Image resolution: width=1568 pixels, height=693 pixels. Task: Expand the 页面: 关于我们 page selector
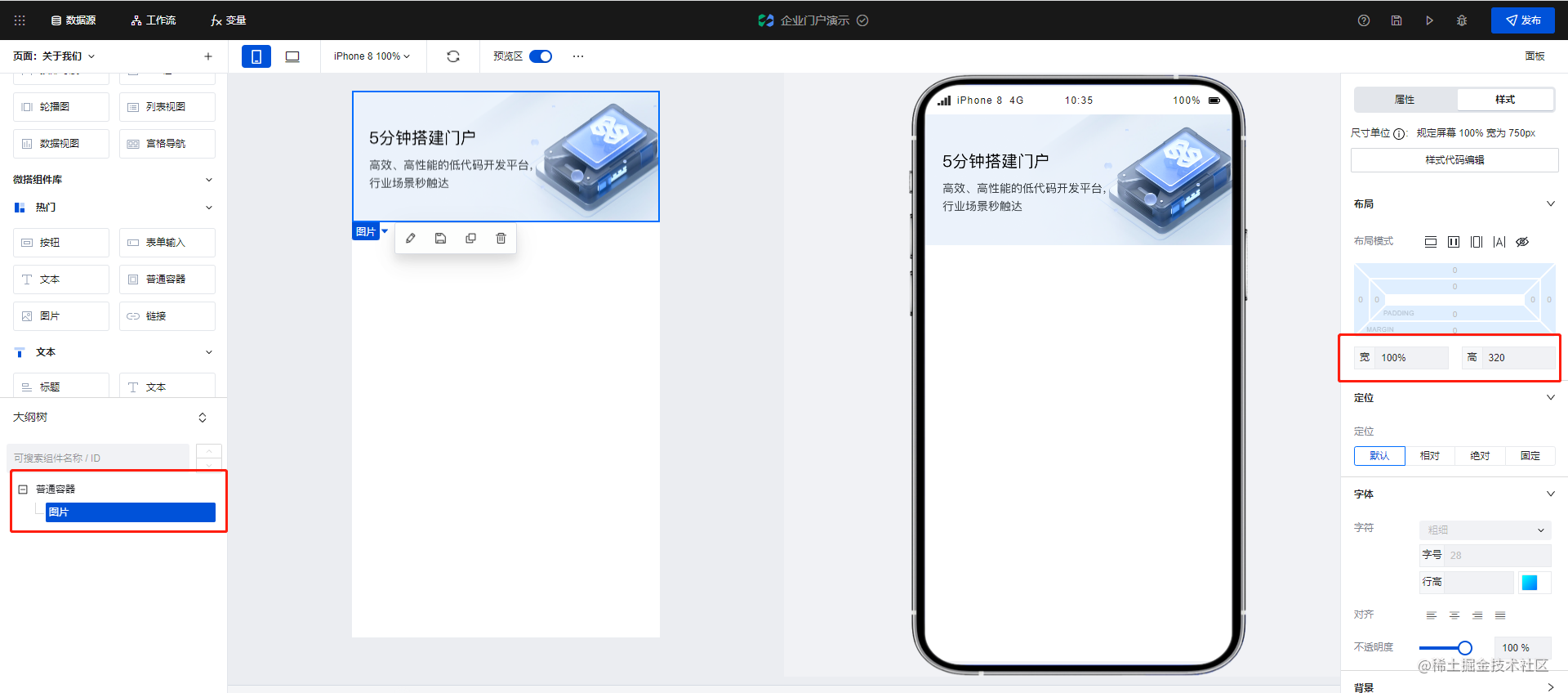click(54, 56)
